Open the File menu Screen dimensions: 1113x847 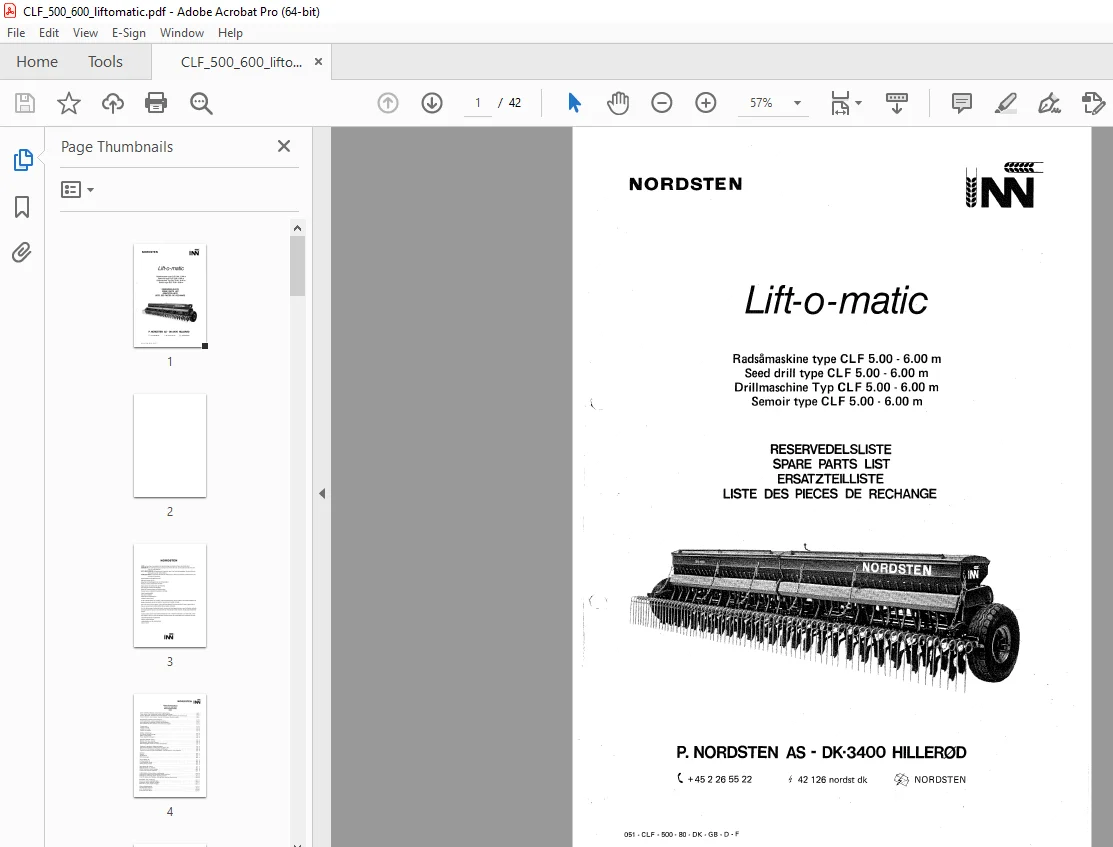click(x=16, y=33)
